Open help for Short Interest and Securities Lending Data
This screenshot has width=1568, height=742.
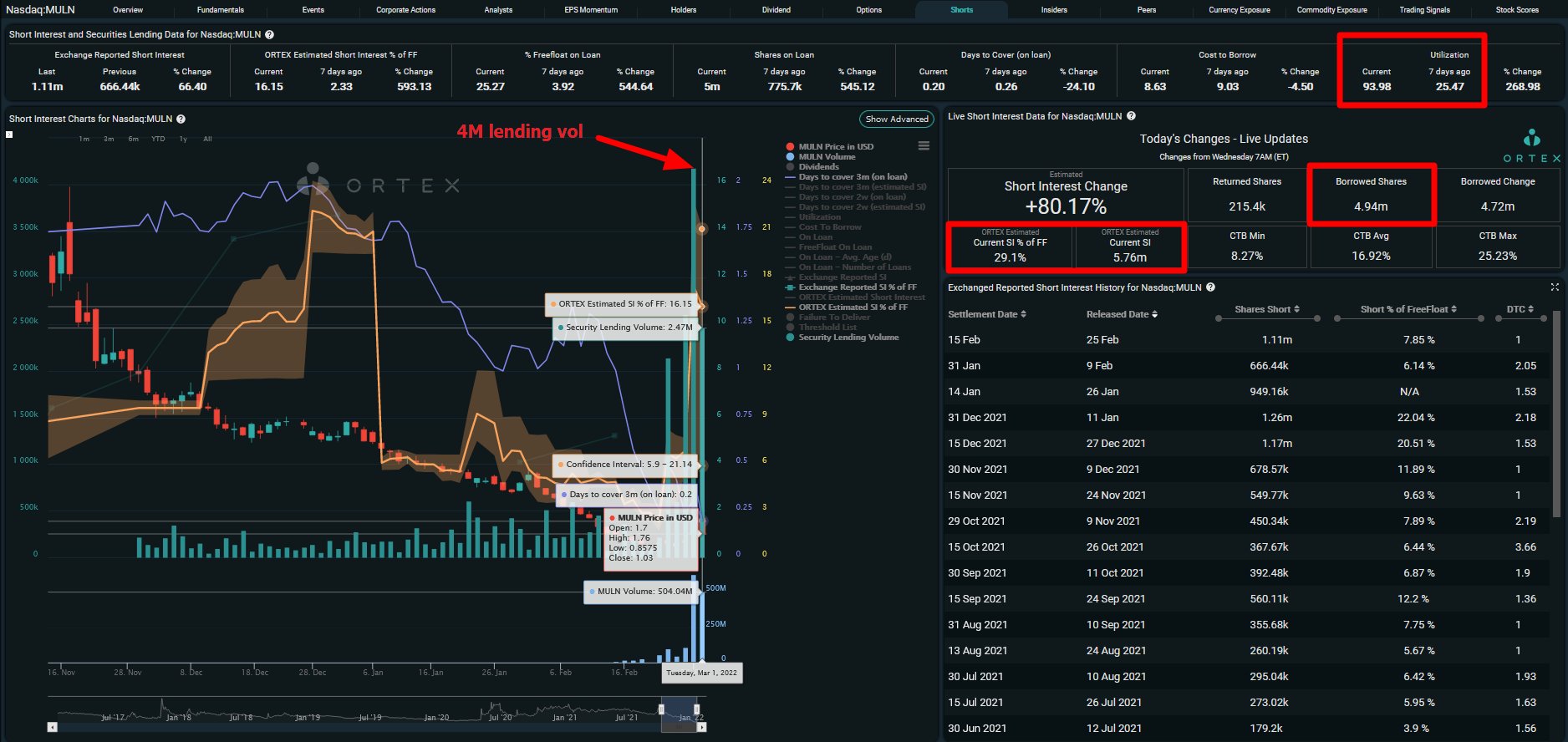click(x=269, y=35)
